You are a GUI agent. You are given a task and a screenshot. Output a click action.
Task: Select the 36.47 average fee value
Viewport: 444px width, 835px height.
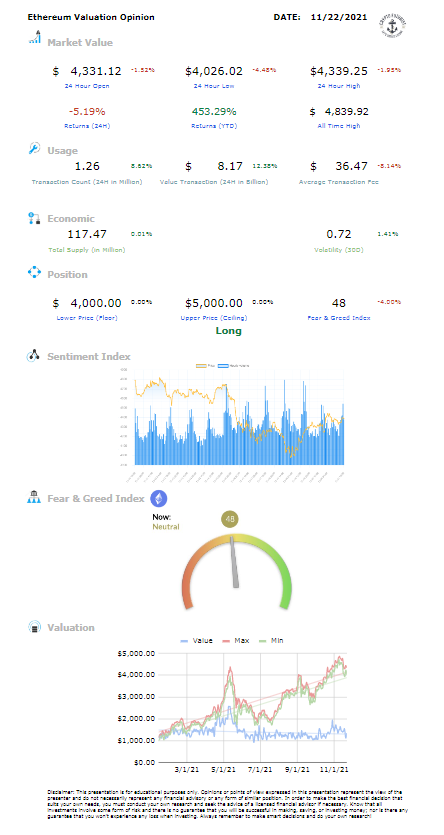pos(351,167)
